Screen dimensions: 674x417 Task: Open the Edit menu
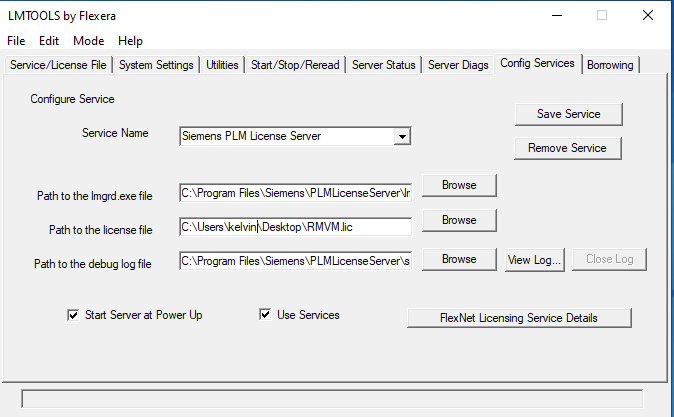49,41
